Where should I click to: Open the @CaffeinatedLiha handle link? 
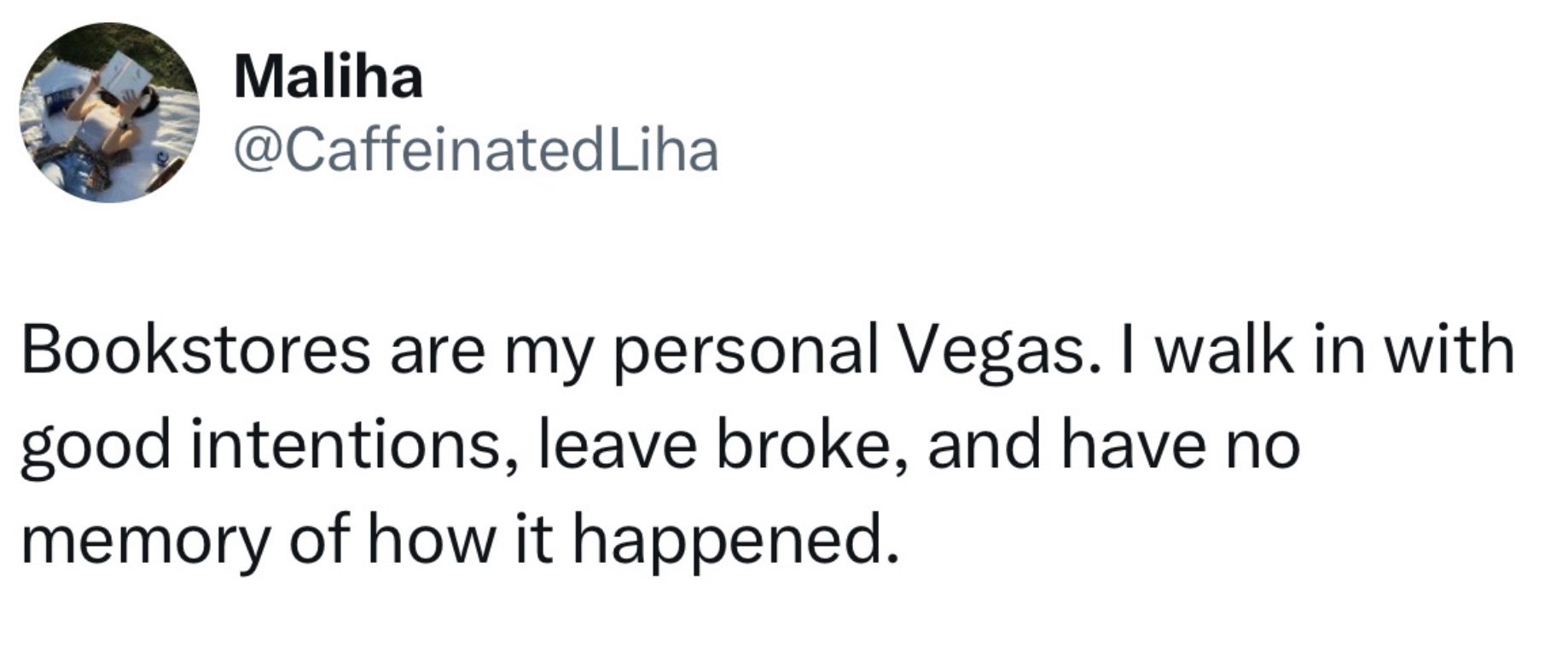click(x=475, y=151)
